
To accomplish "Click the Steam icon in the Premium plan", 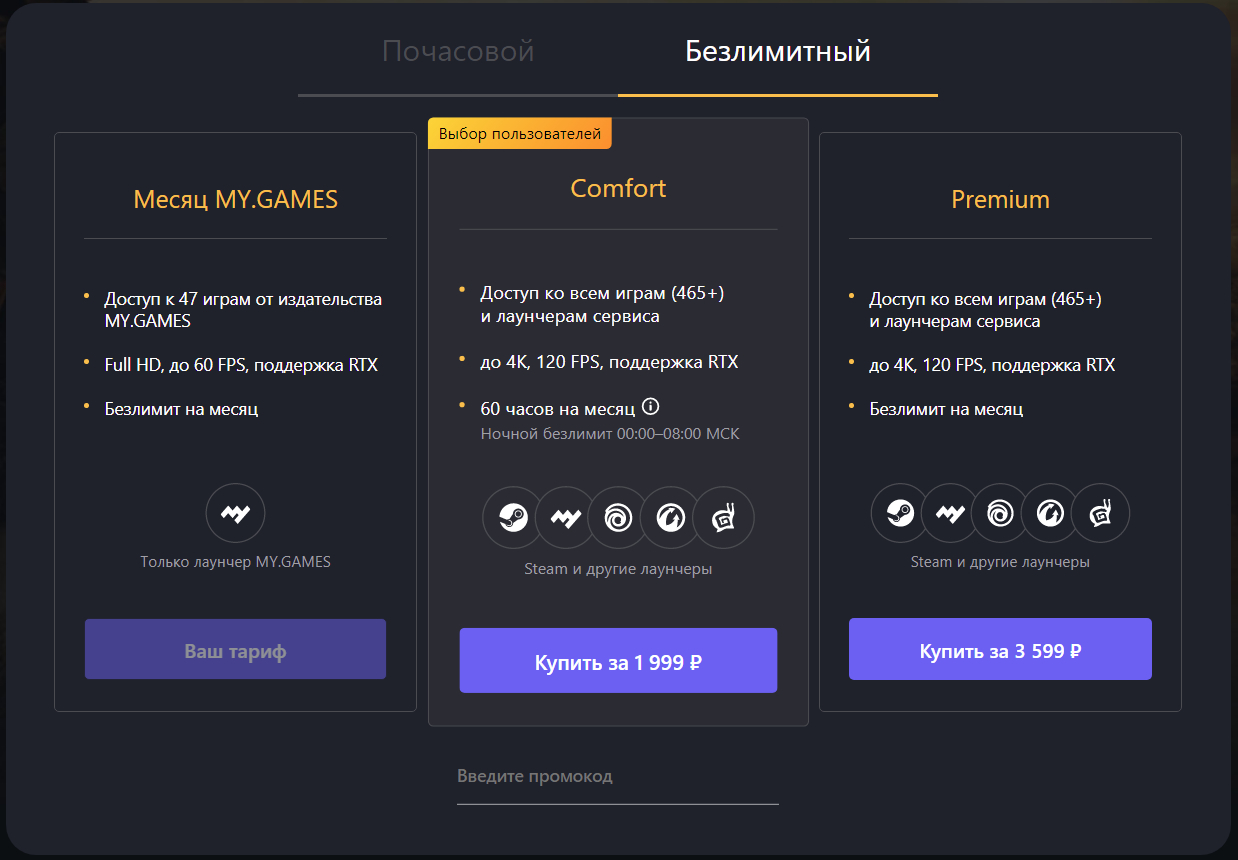I will 898,513.
